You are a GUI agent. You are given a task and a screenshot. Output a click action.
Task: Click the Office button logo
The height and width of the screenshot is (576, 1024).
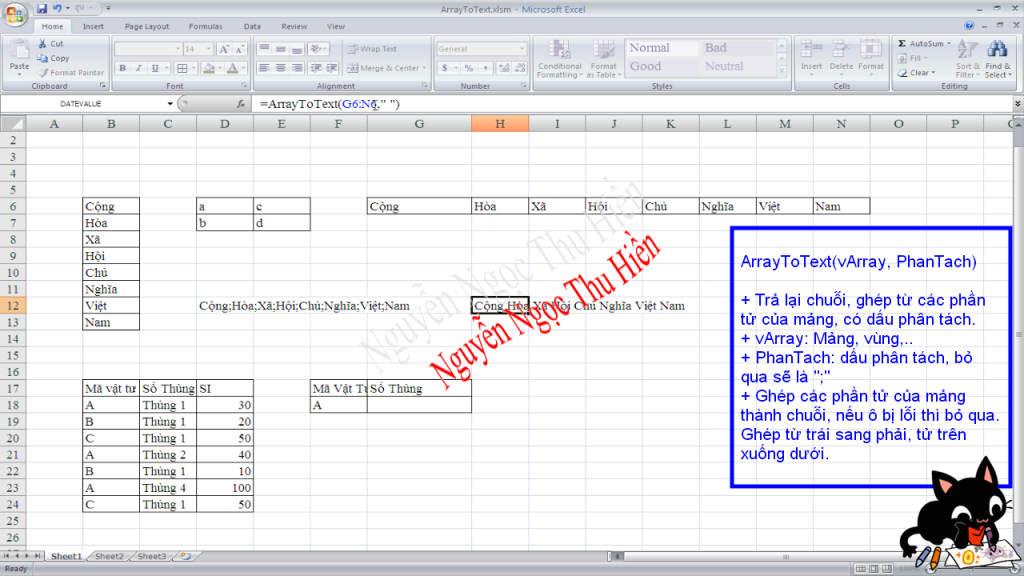(15, 13)
